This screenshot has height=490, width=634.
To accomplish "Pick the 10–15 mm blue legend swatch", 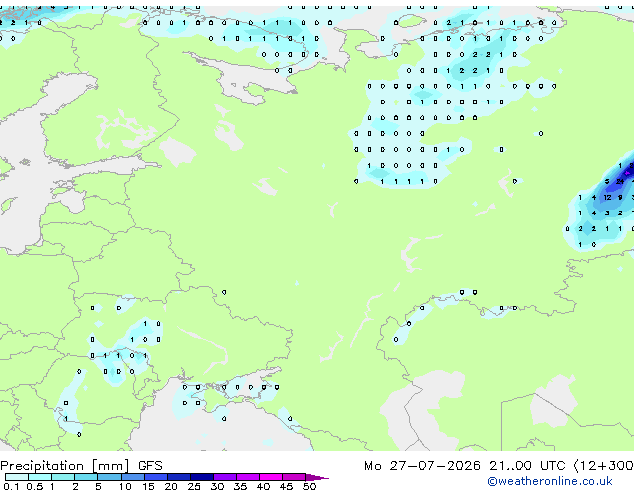I will 132,477.
